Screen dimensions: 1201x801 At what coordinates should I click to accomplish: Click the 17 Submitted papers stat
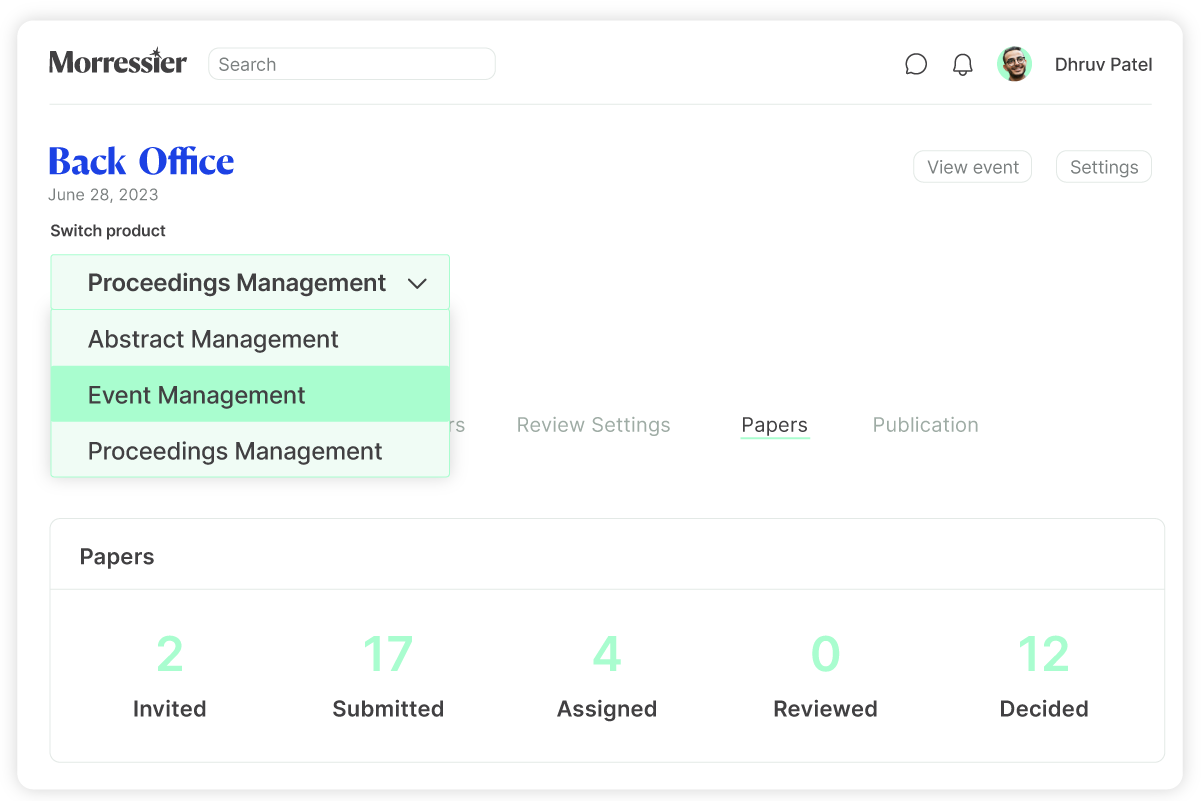click(388, 675)
